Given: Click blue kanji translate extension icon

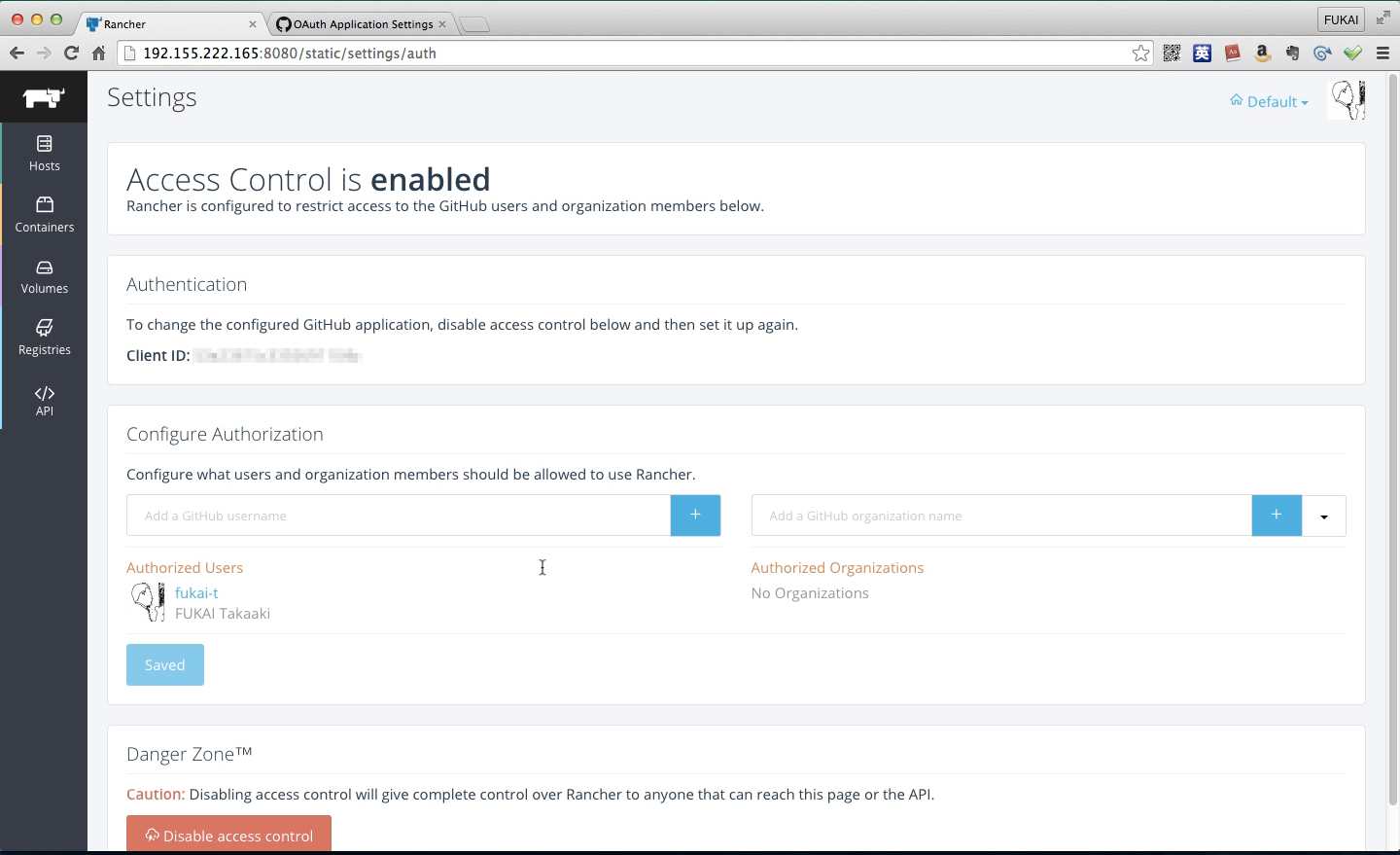Looking at the screenshot, I should [x=1203, y=53].
